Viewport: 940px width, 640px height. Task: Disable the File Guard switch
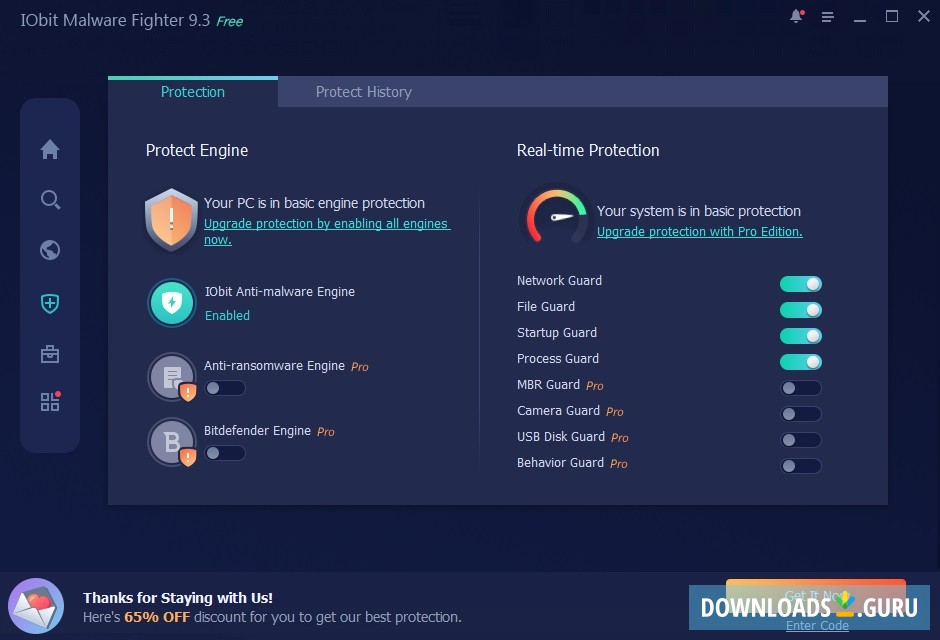coord(800,310)
